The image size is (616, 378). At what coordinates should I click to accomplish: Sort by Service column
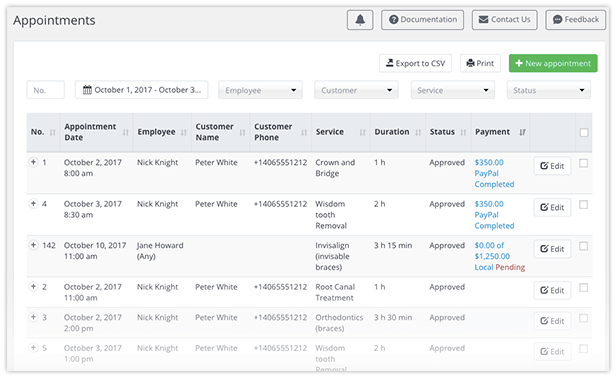(x=341, y=132)
